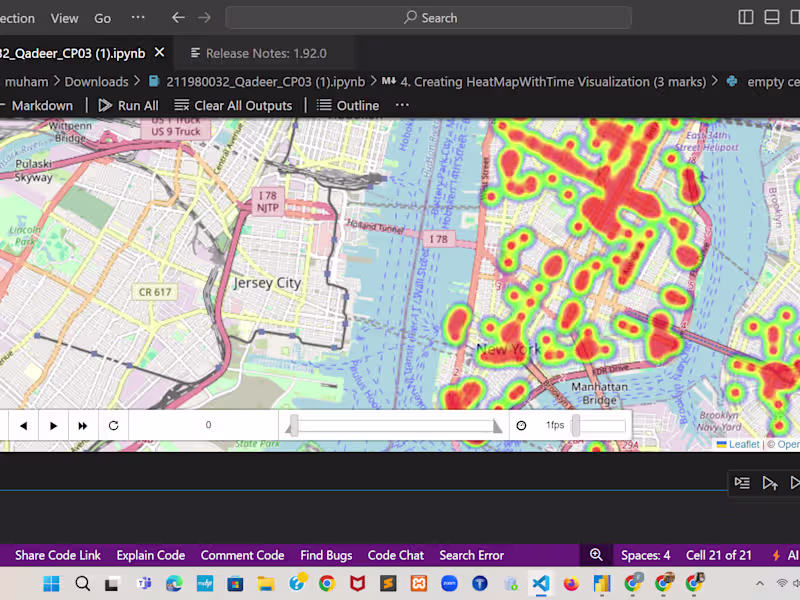The image size is (800, 600).
Task: Click Clear All Outputs
Action: 233,105
